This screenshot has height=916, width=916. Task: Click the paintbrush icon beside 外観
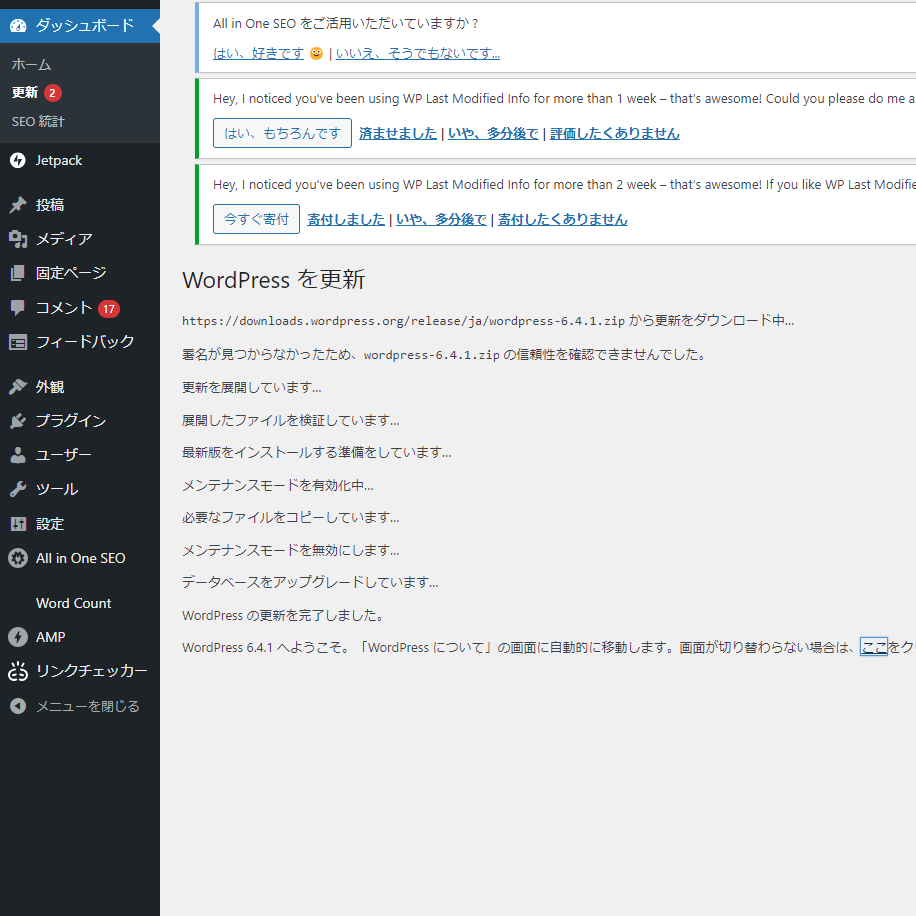(18, 387)
